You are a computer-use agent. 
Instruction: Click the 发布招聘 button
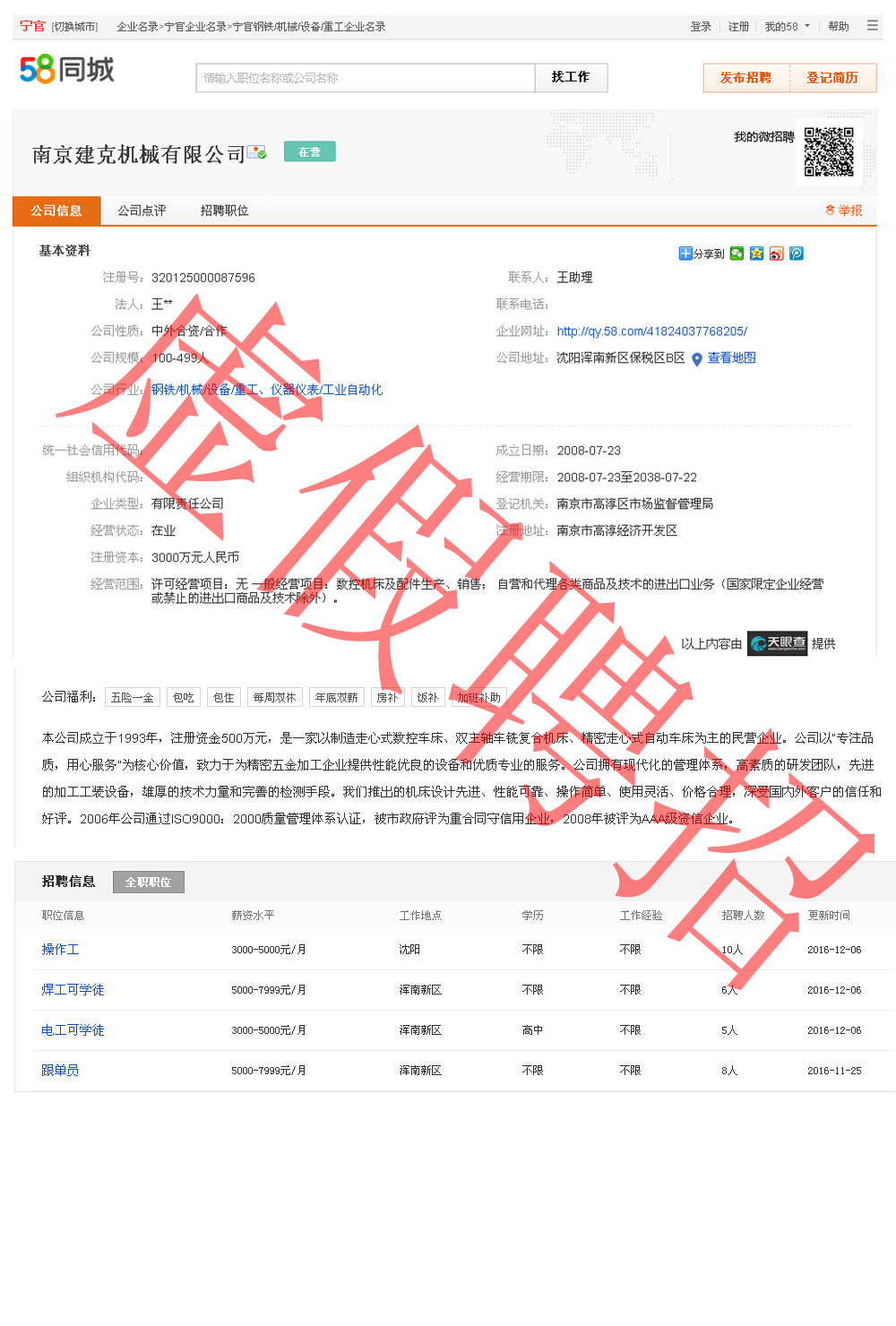745,78
